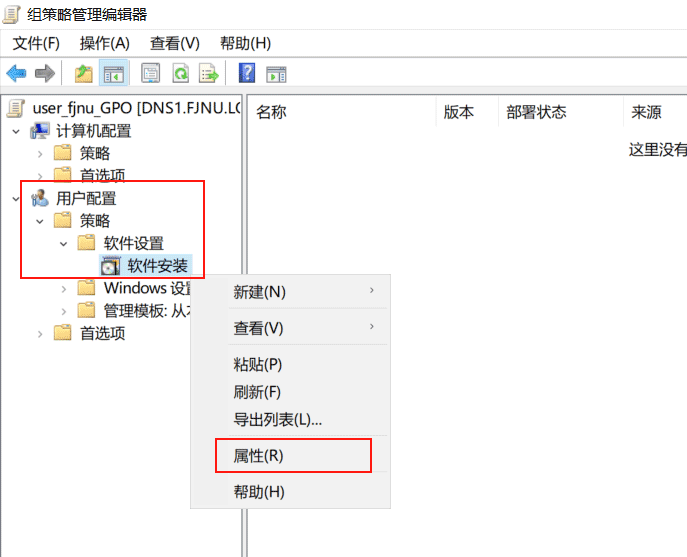The height and width of the screenshot is (557, 687).
Task: Click the Up one level folder icon
Action: [x=84, y=73]
